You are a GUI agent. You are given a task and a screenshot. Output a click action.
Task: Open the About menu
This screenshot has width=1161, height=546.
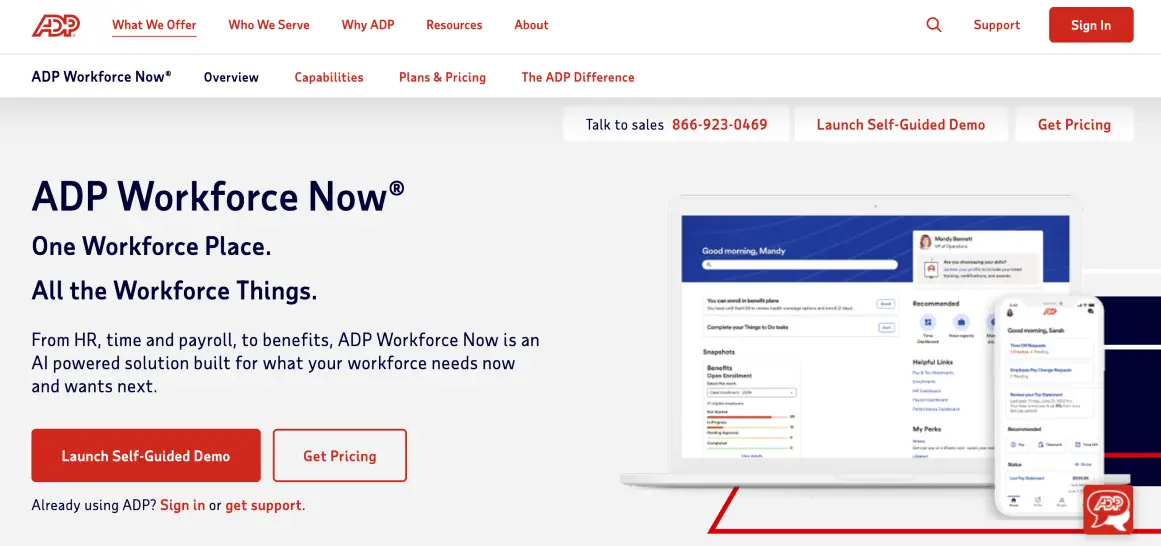pos(531,25)
